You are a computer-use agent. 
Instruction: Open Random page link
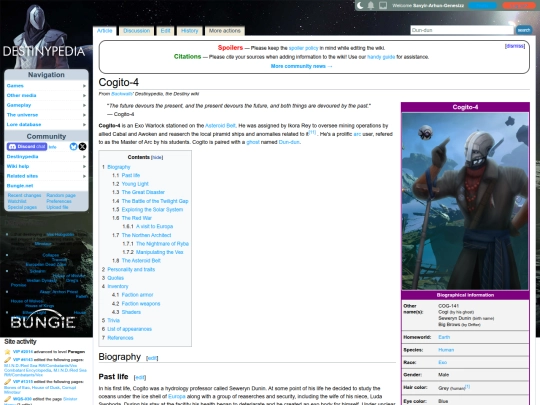click(61, 195)
